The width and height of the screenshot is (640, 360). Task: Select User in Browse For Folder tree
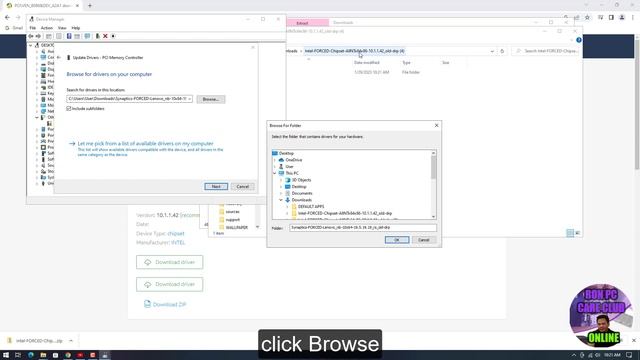[x=289, y=167]
